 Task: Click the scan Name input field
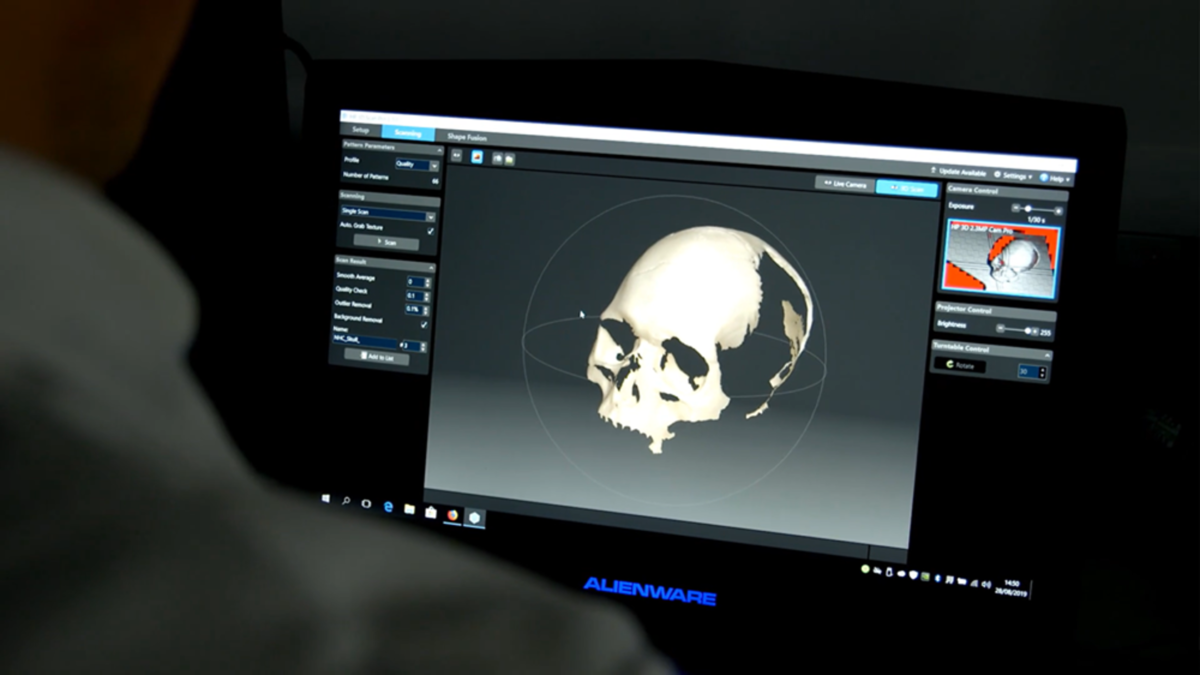click(365, 341)
